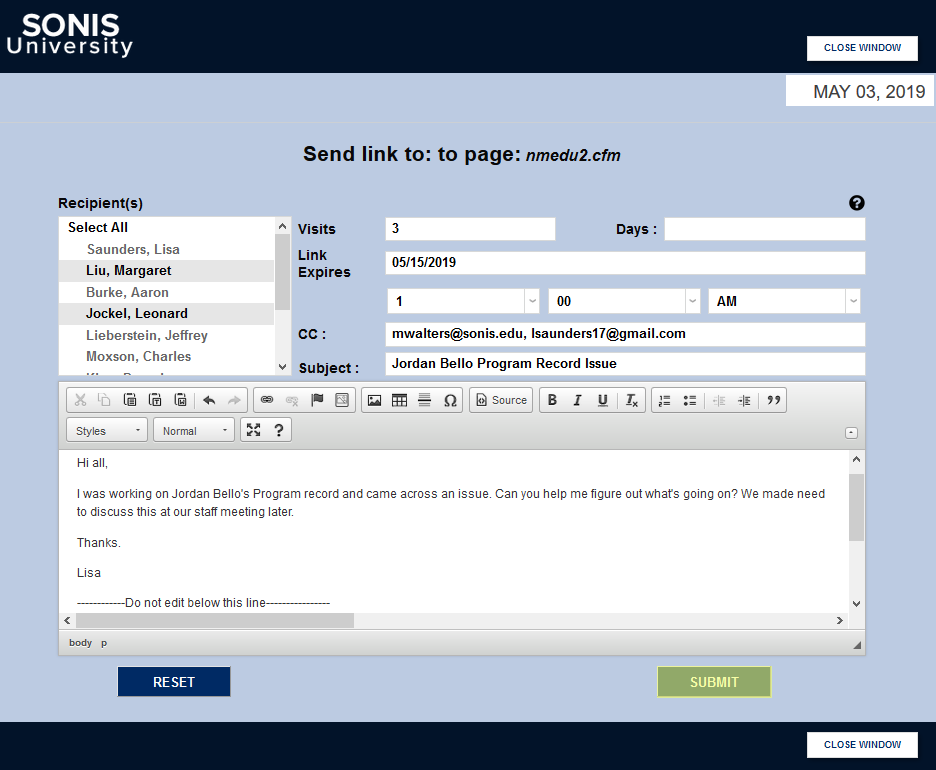Undo the last edit

pyautogui.click(x=209, y=400)
